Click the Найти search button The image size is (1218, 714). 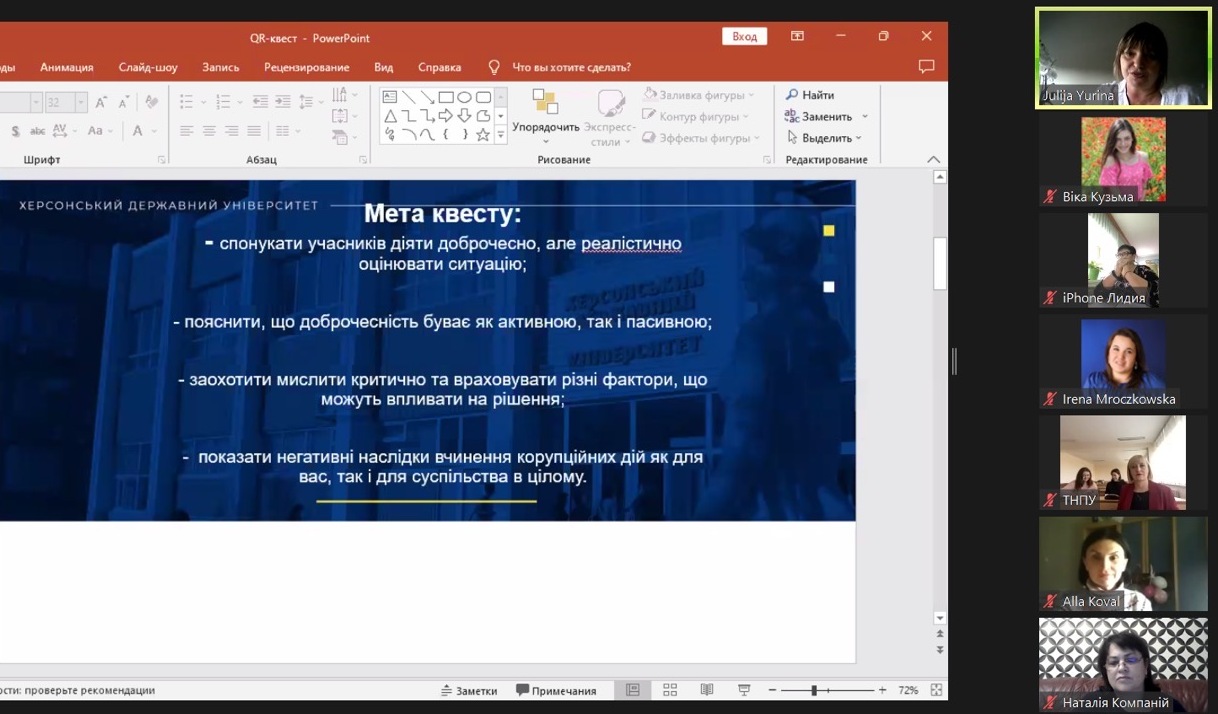[x=810, y=95]
